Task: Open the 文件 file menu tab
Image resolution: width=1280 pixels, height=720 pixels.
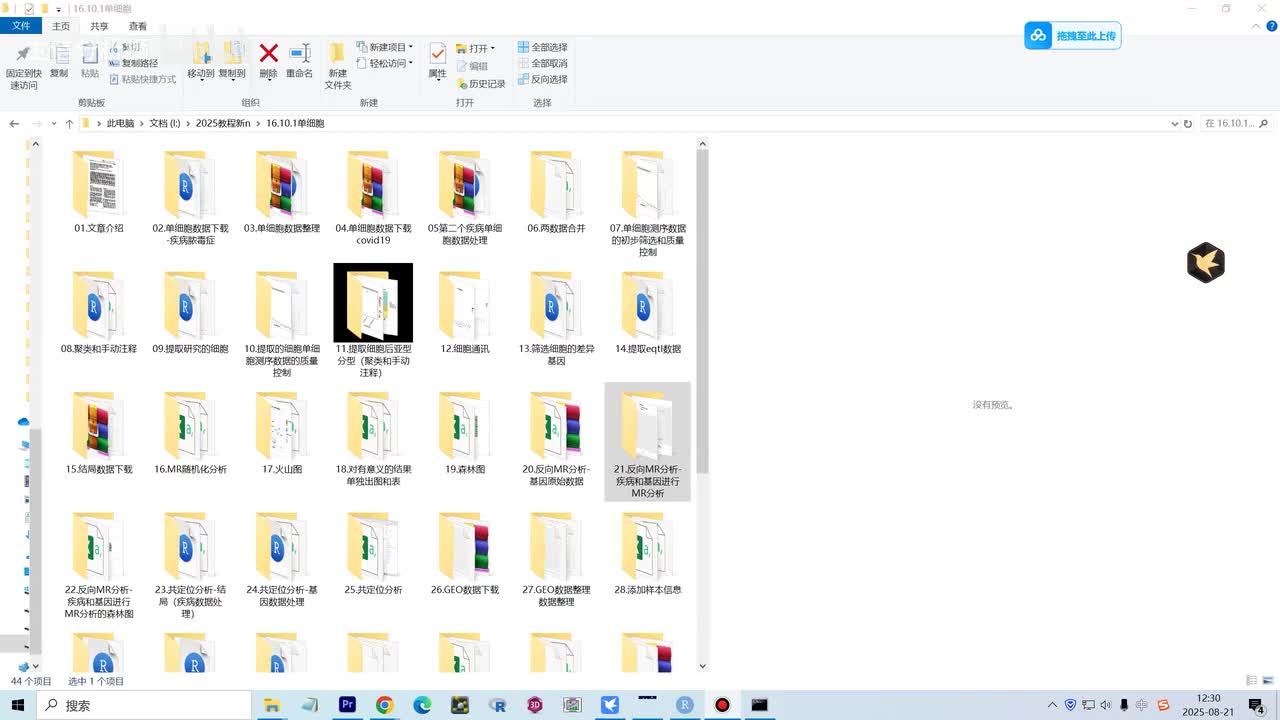Action: tap(21, 26)
